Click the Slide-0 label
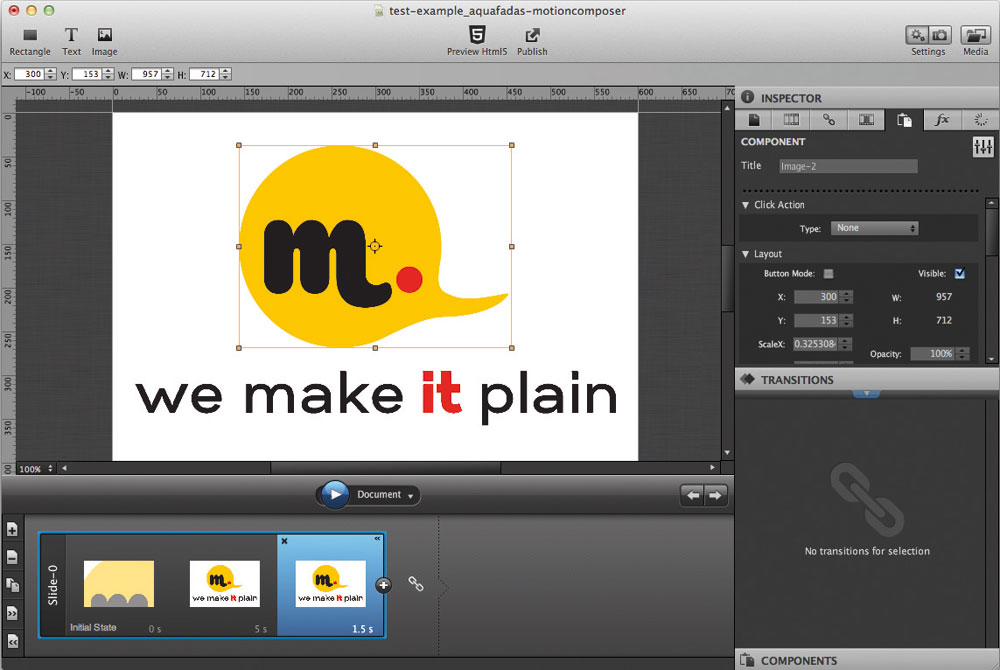This screenshot has width=1000, height=670. tap(53, 585)
